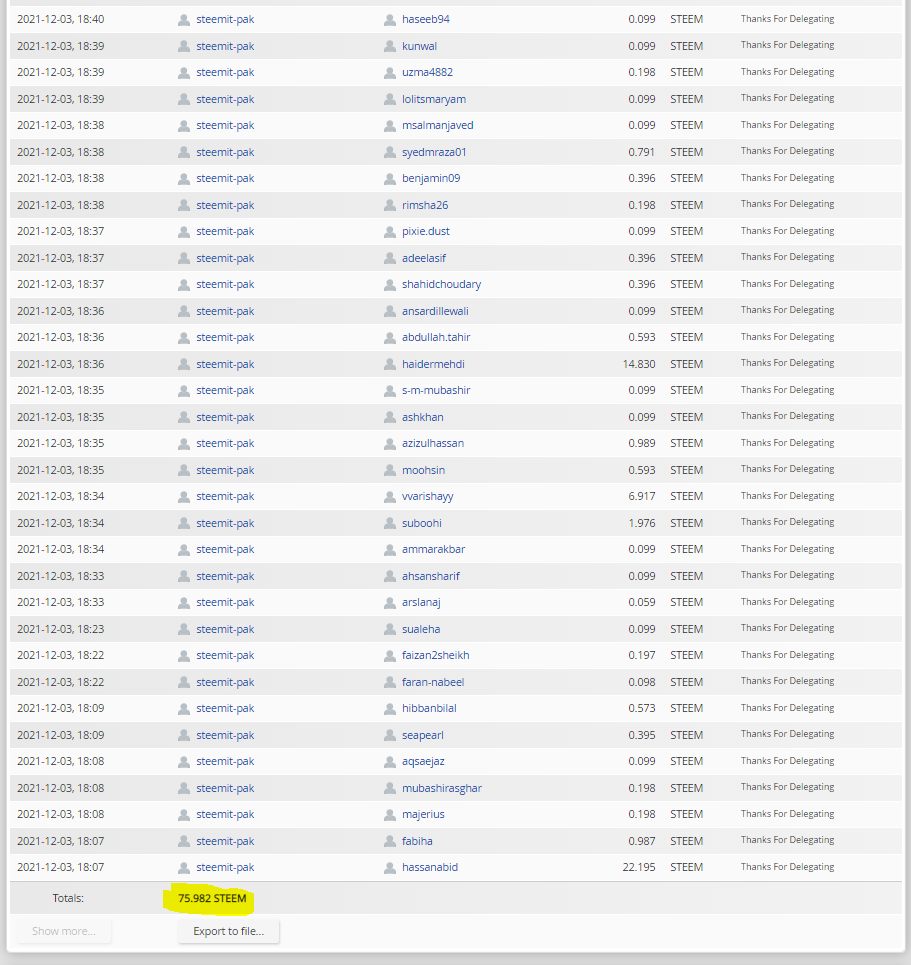Click the avatar icon beside haidermehdi
The height and width of the screenshot is (965, 911).
pos(390,364)
